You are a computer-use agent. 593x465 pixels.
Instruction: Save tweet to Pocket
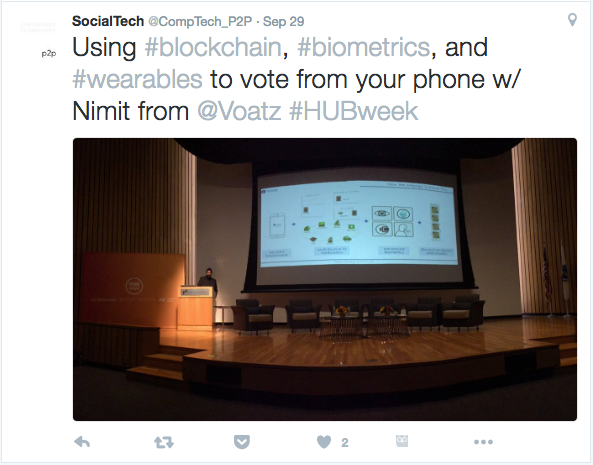pyautogui.click(x=242, y=442)
